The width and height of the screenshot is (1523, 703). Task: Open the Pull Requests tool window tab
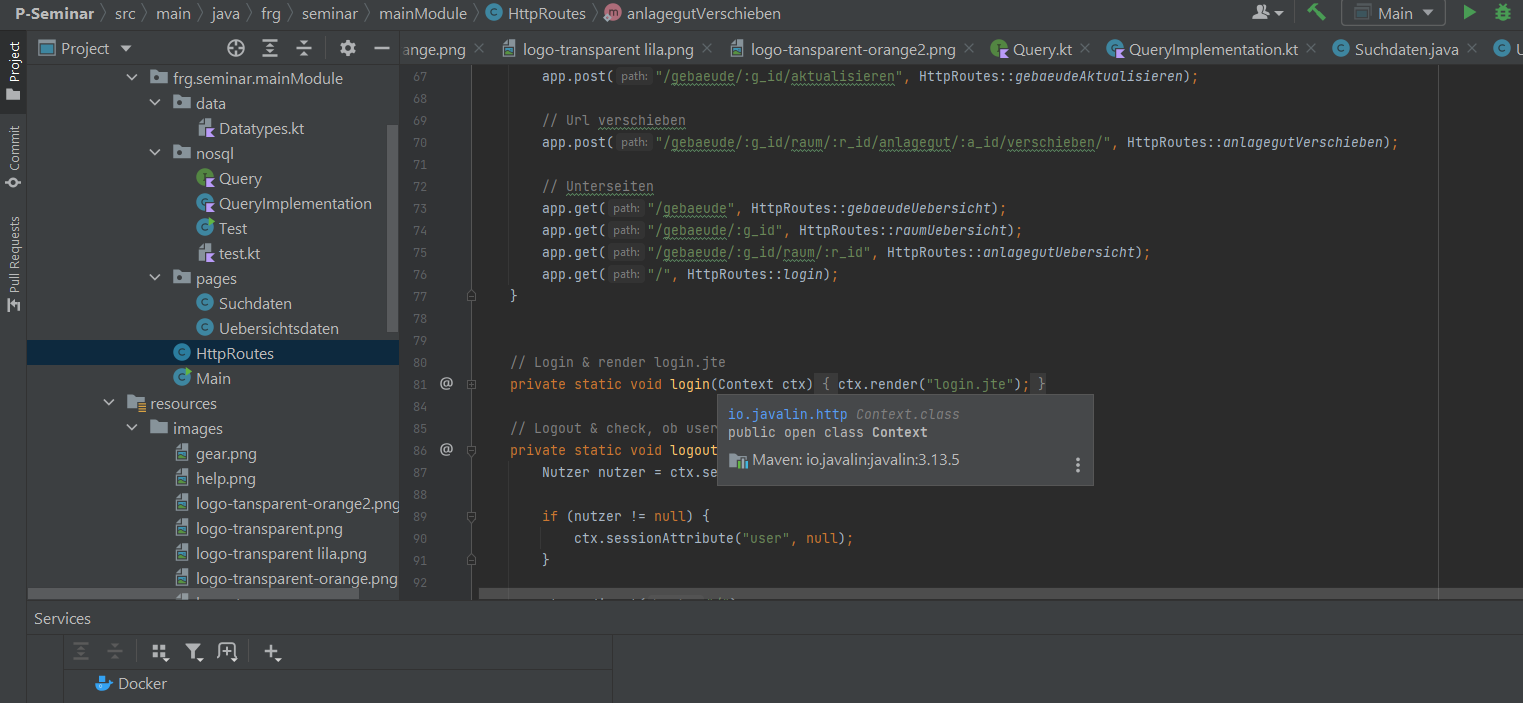[x=13, y=262]
